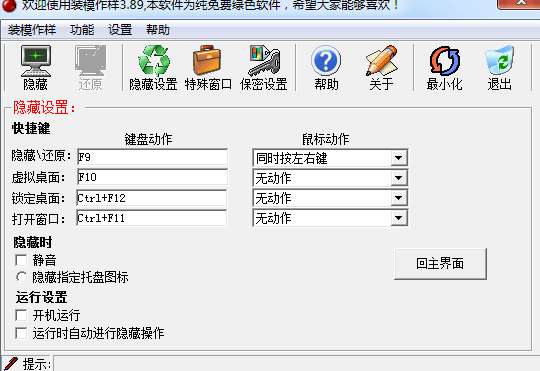This screenshot has height=371, width=540.
Task: Open the 锁定桌面 mouse action dropdown
Action: (398, 198)
